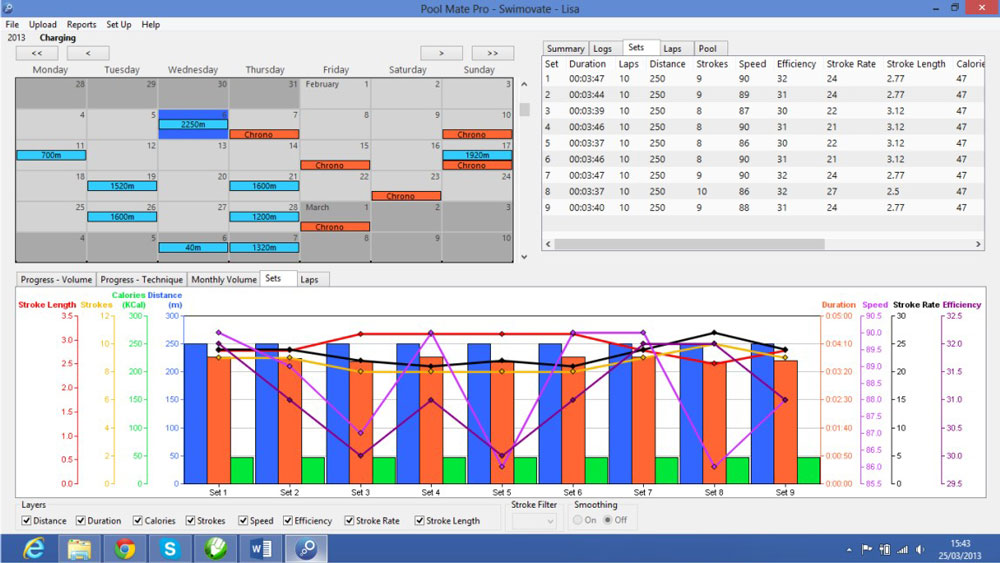The image size is (1000, 563).
Task: Toggle the Calories layer checkbox
Action: (x=138, y=520)
